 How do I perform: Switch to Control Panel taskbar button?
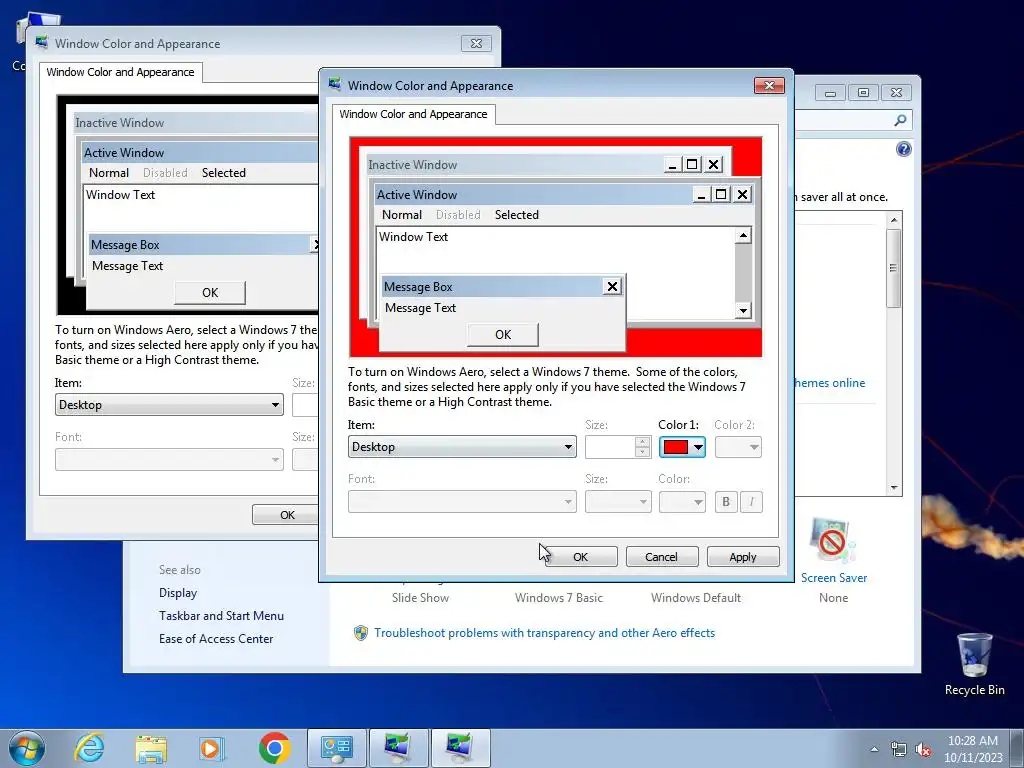point(336,748)
